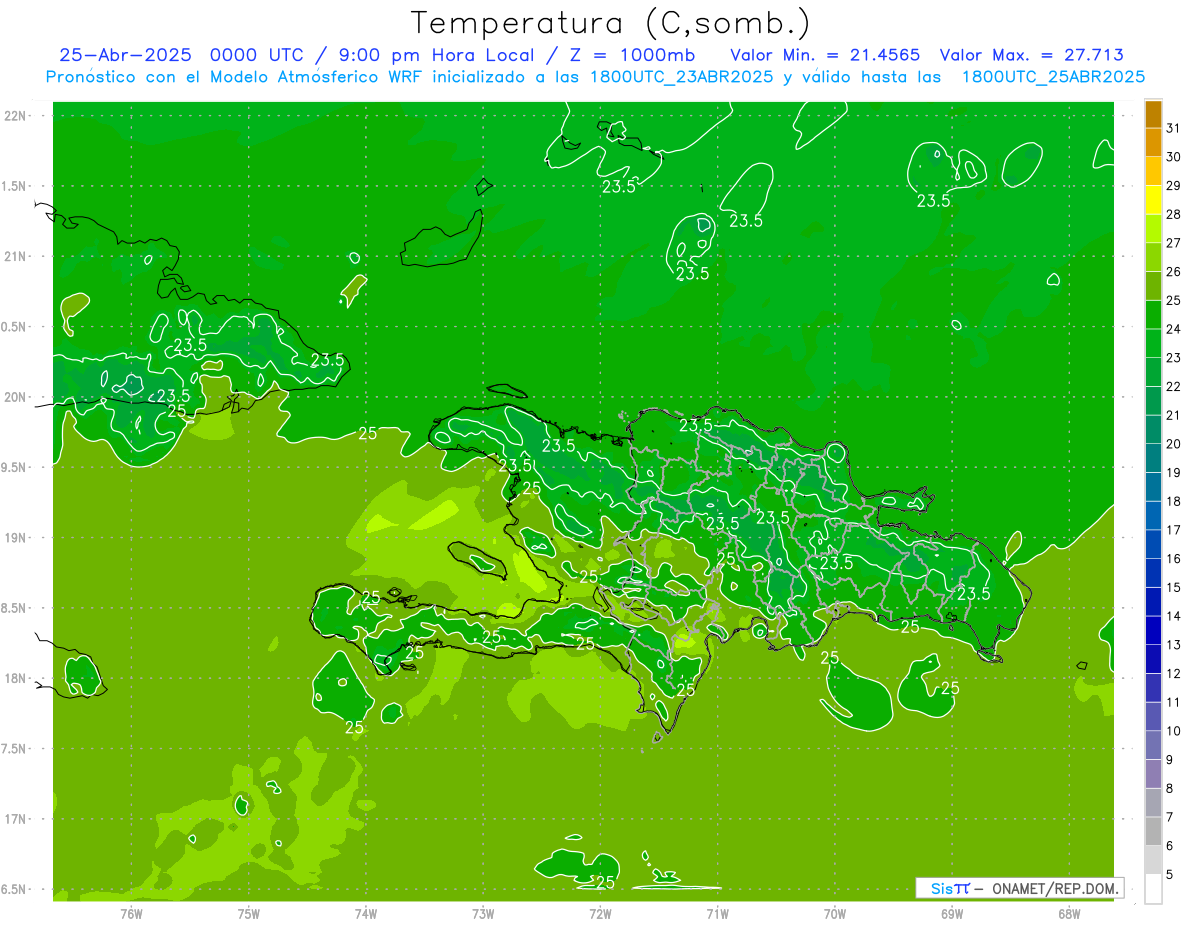Select the "Z = 1000mb" level label

pos(632,55)
